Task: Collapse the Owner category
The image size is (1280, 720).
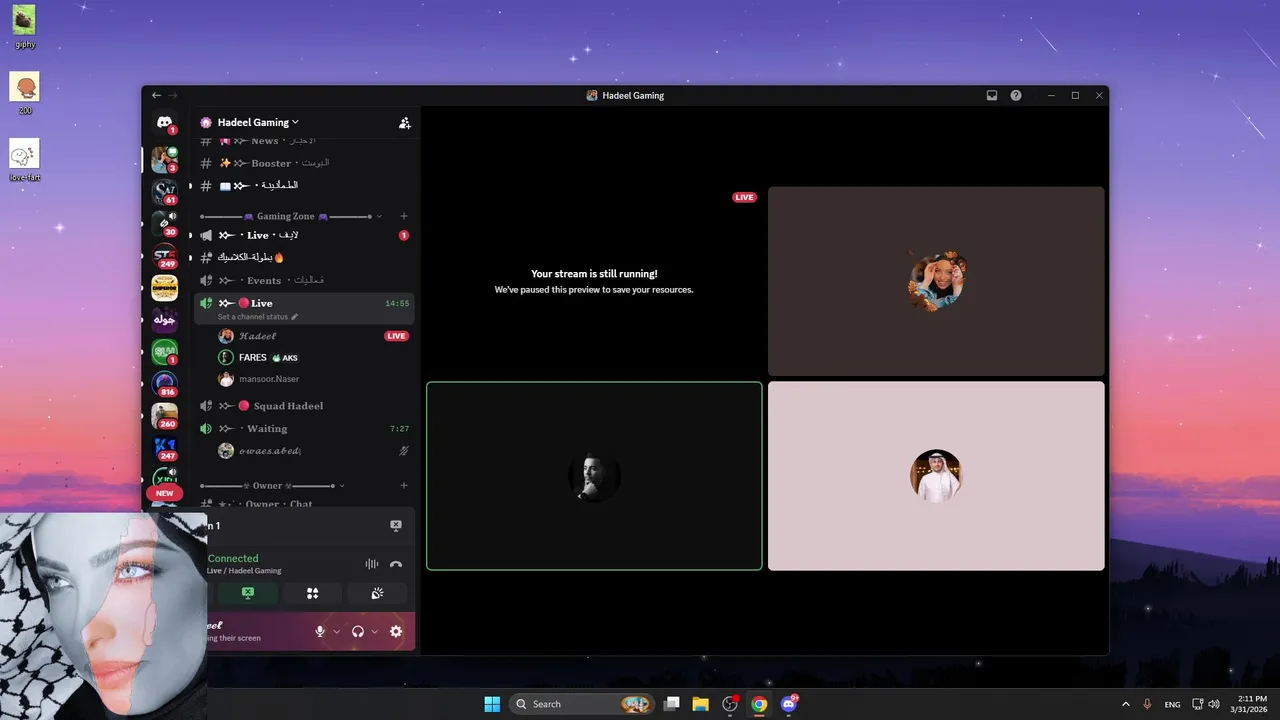Action: [272, 486]
